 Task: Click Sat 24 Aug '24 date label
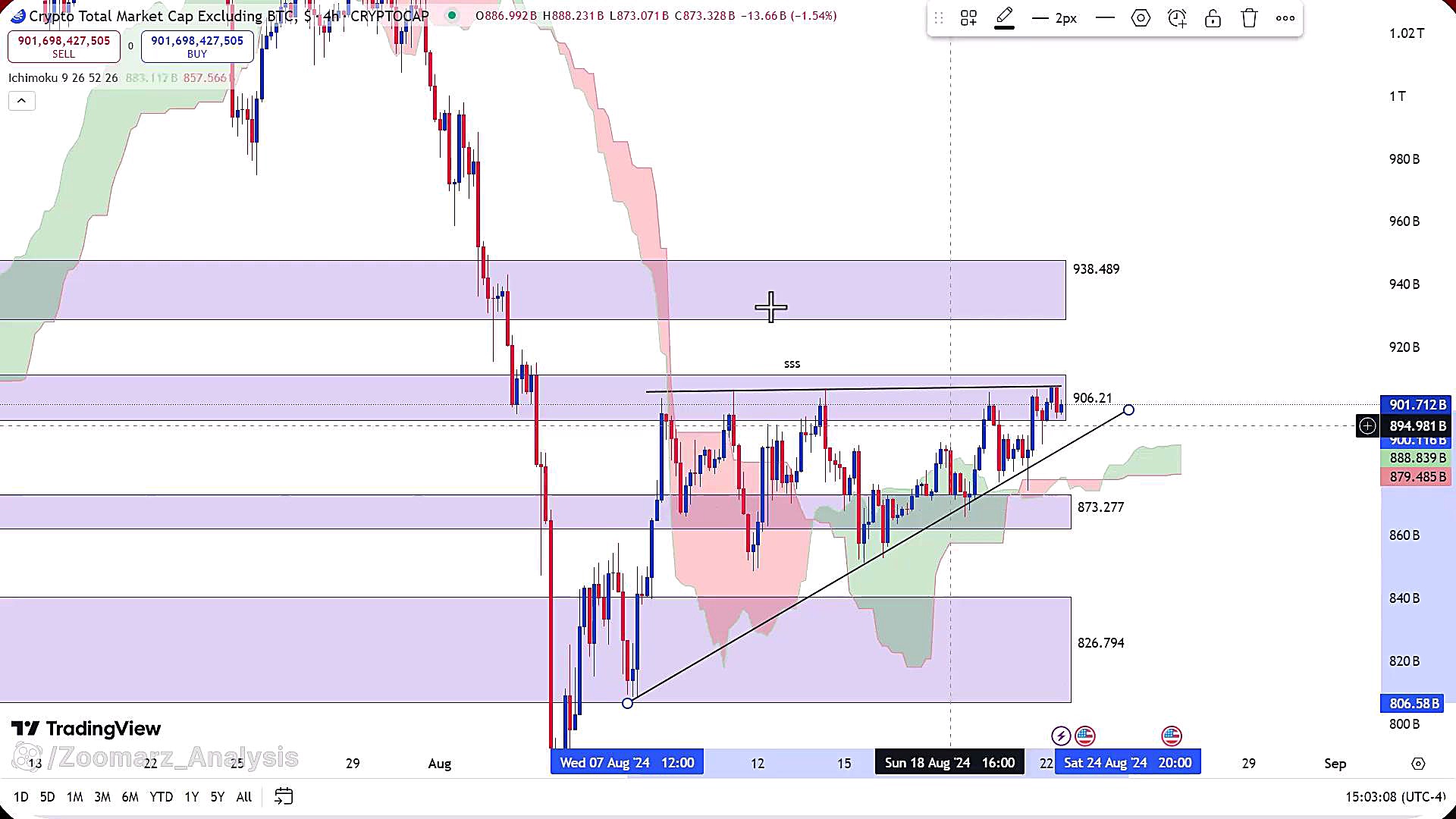point(1128,763)
